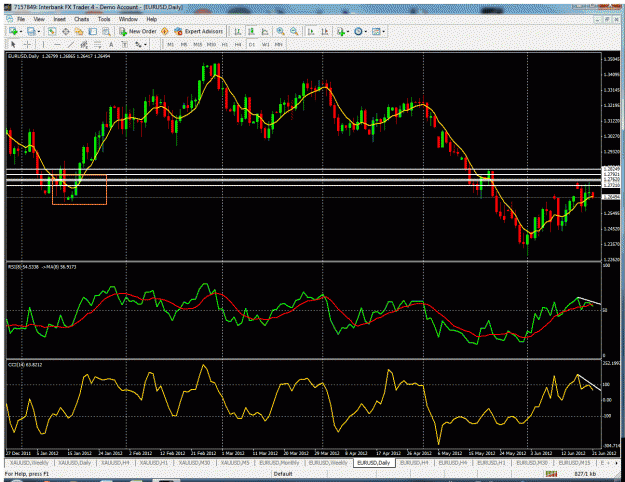
Task: Show the Market Watch window icon
Action: (51, 31)
